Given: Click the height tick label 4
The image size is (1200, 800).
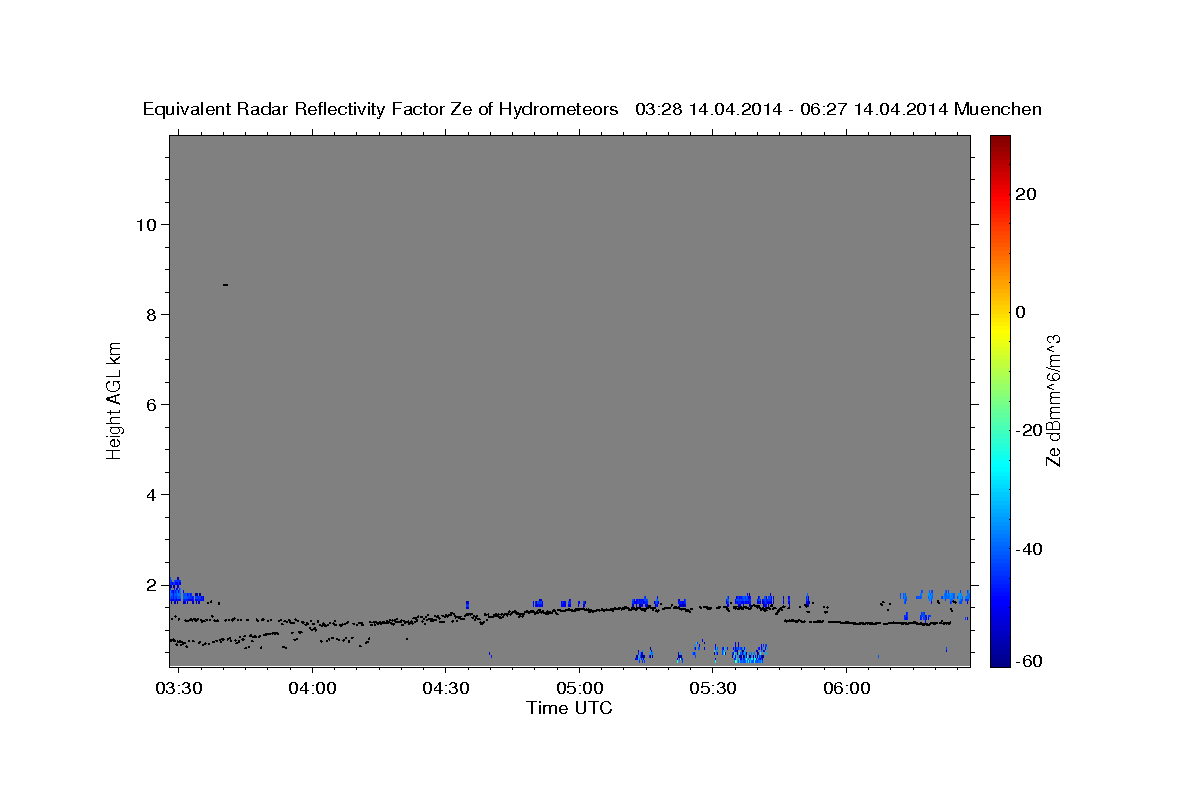Looking at the screenshot, I should (x=149, y=494).
